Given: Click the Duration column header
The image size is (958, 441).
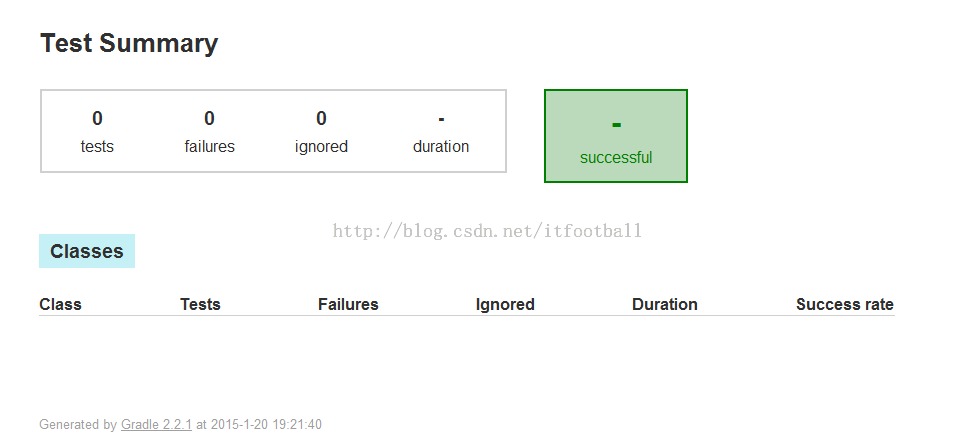Looking at the screenshot, I should point(665,304).
